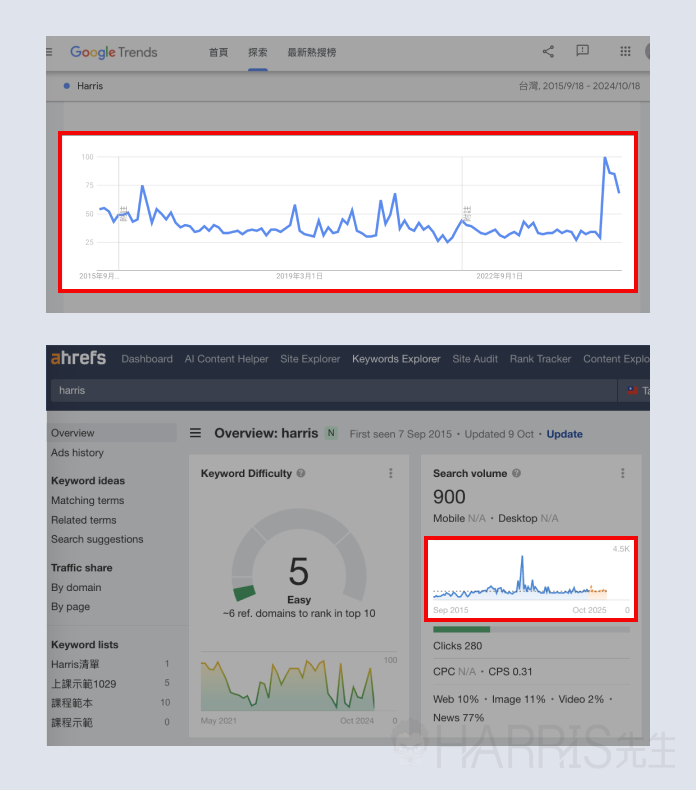Click the Google Trends logo
The height and width of the screenshot is (790, 696).
coord(113,52)
